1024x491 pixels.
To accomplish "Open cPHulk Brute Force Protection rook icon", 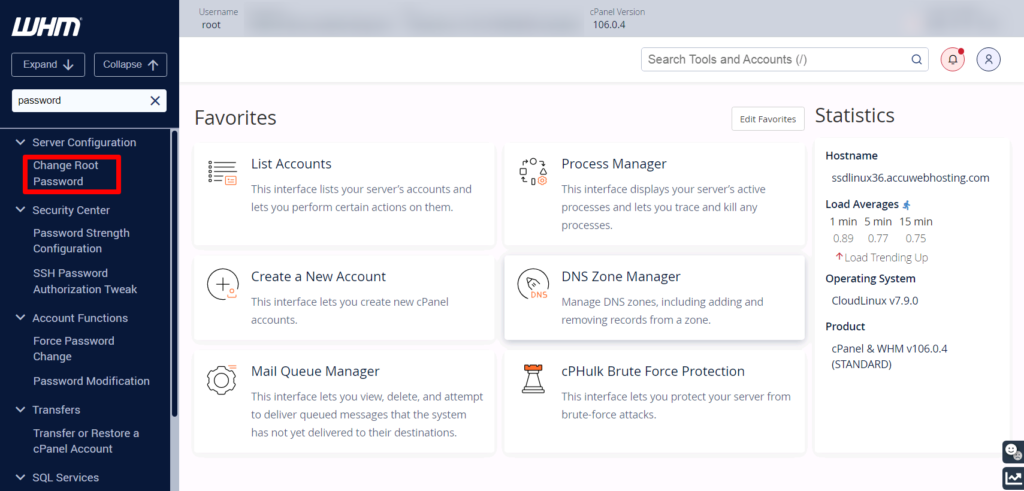I will [533, 379].
